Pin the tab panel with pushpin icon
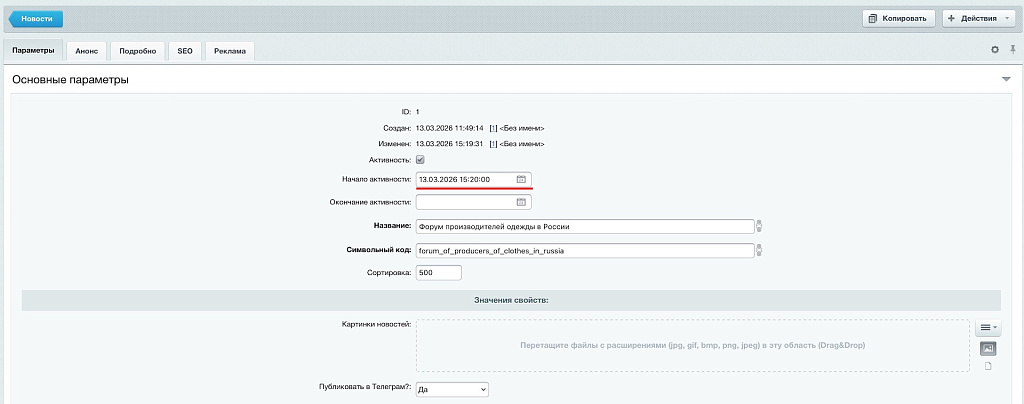 (1012, 49)
